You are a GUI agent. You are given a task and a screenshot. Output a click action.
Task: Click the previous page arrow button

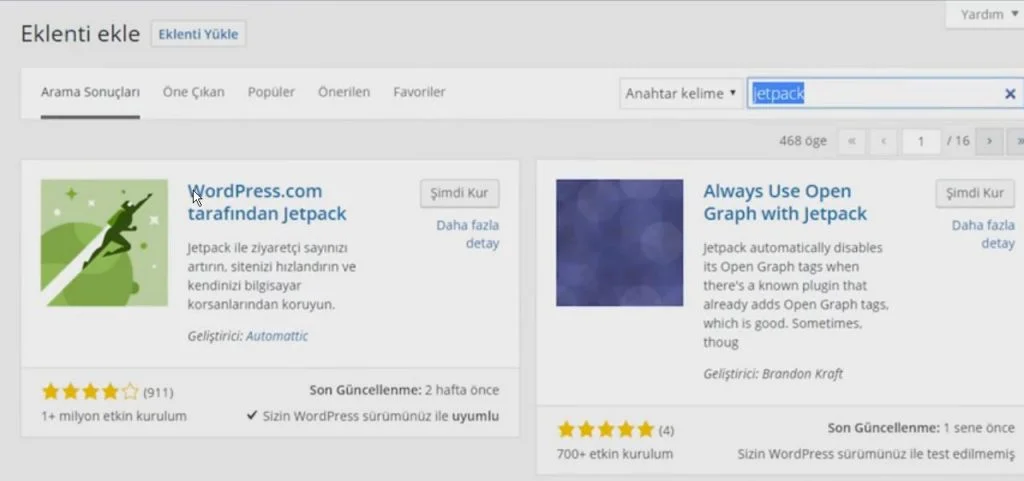883,141
